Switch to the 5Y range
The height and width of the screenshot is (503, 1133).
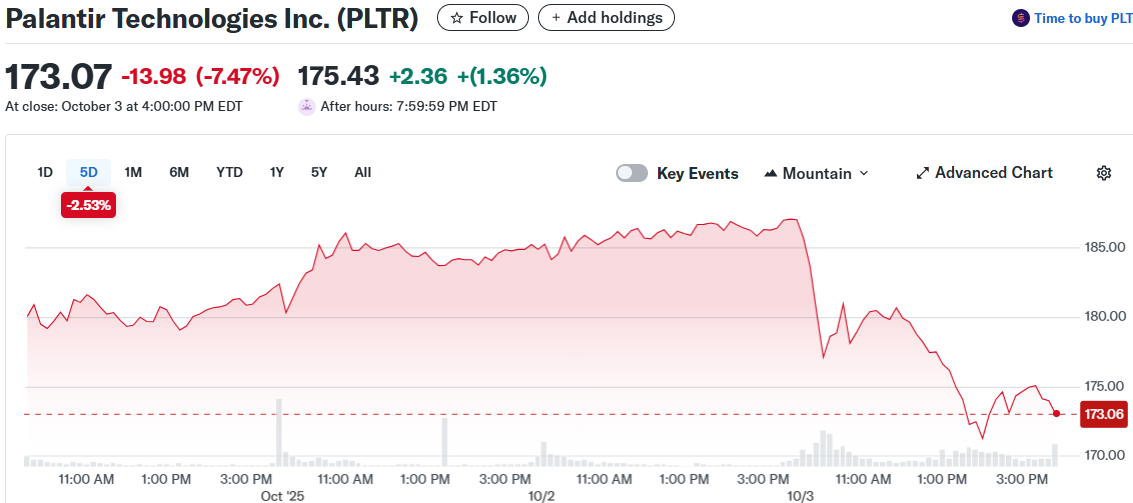click(319, 172)
